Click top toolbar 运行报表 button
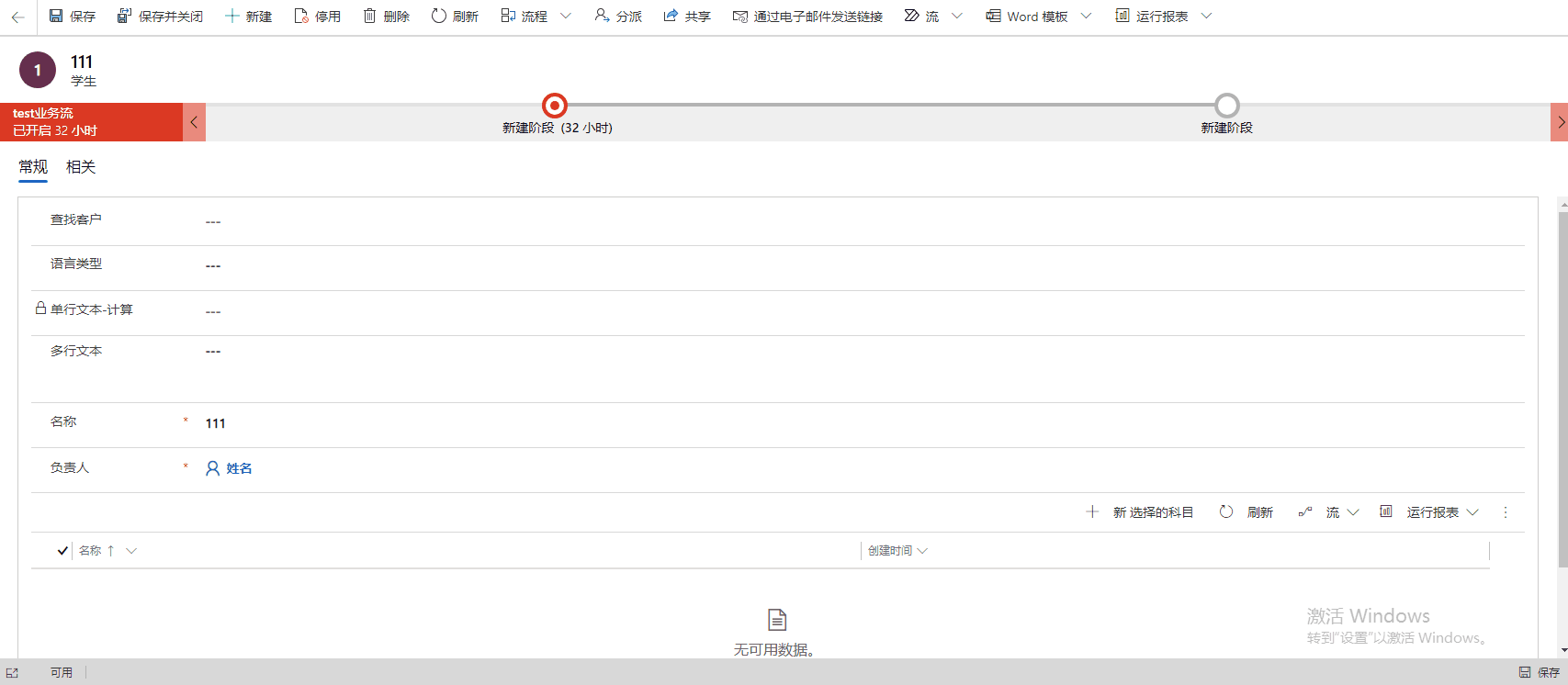Image resolution: width=1568 pixels, height=685 pixels. pyautogui.click(x=1152, y=17)
